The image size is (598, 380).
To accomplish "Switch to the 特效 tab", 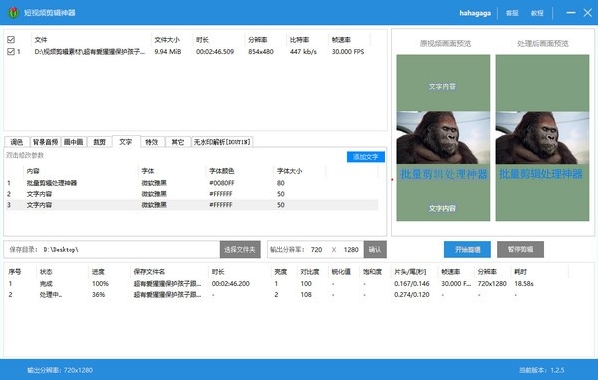I will (x=152, y=142).
